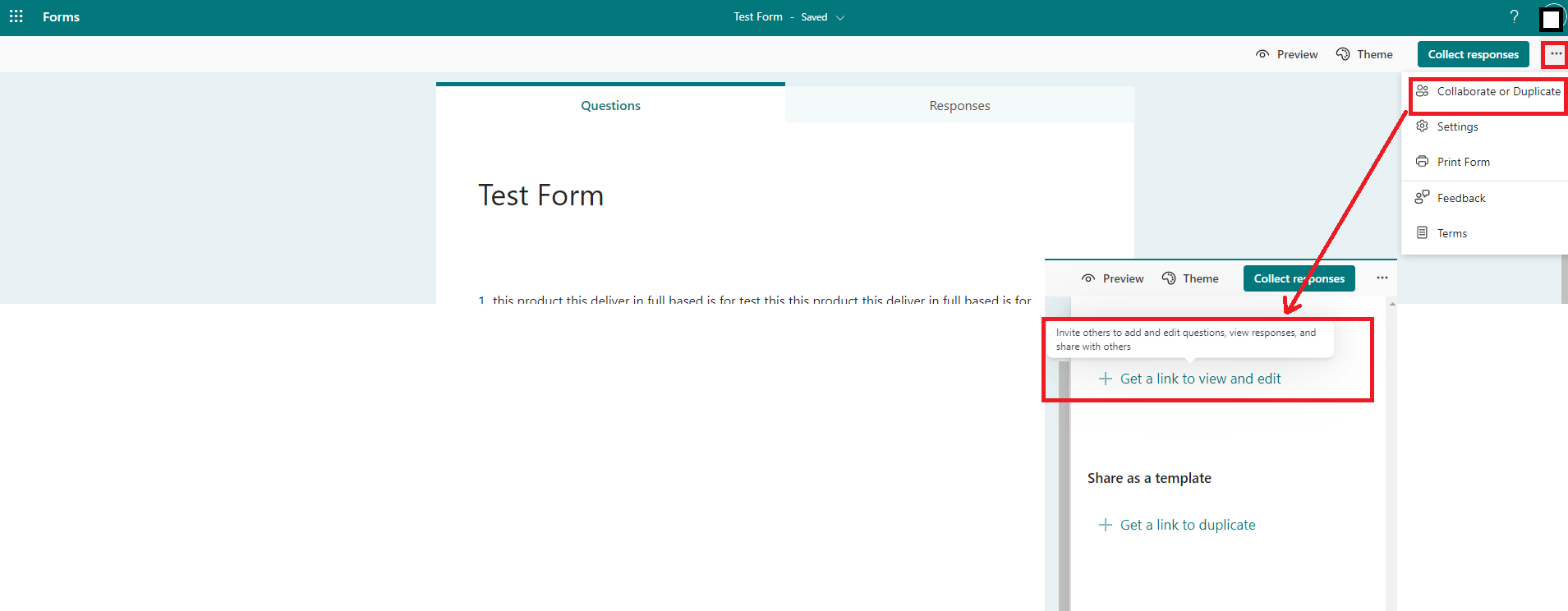Choose Print Form from the menu
The image size is (1568, 611).
(1485, 162)
